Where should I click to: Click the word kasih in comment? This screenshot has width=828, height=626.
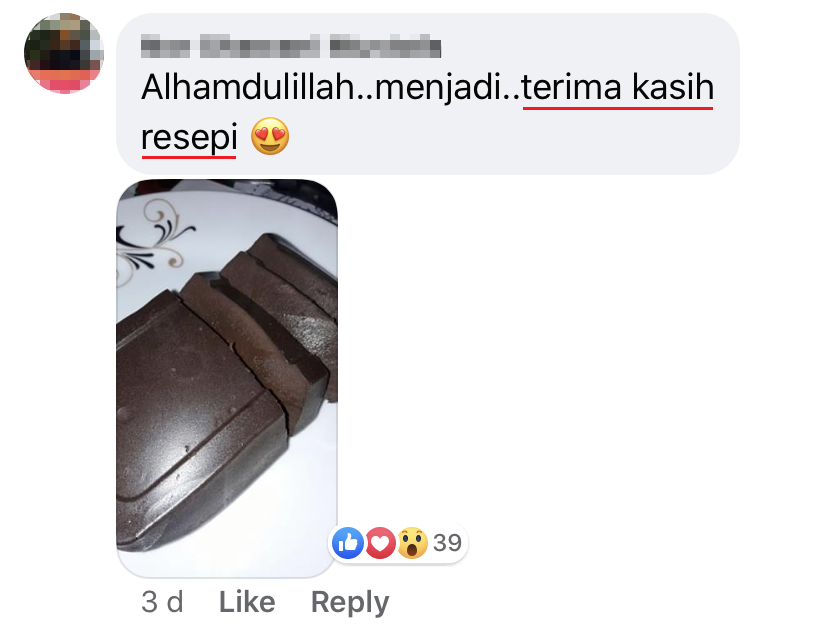tap(673, 88)
